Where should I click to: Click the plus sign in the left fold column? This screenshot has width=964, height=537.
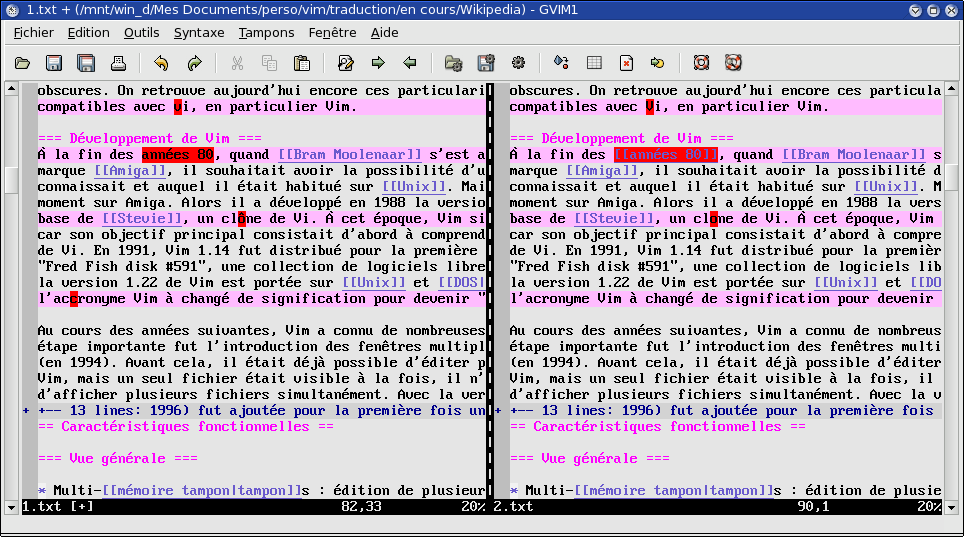[x=27, y=411]
